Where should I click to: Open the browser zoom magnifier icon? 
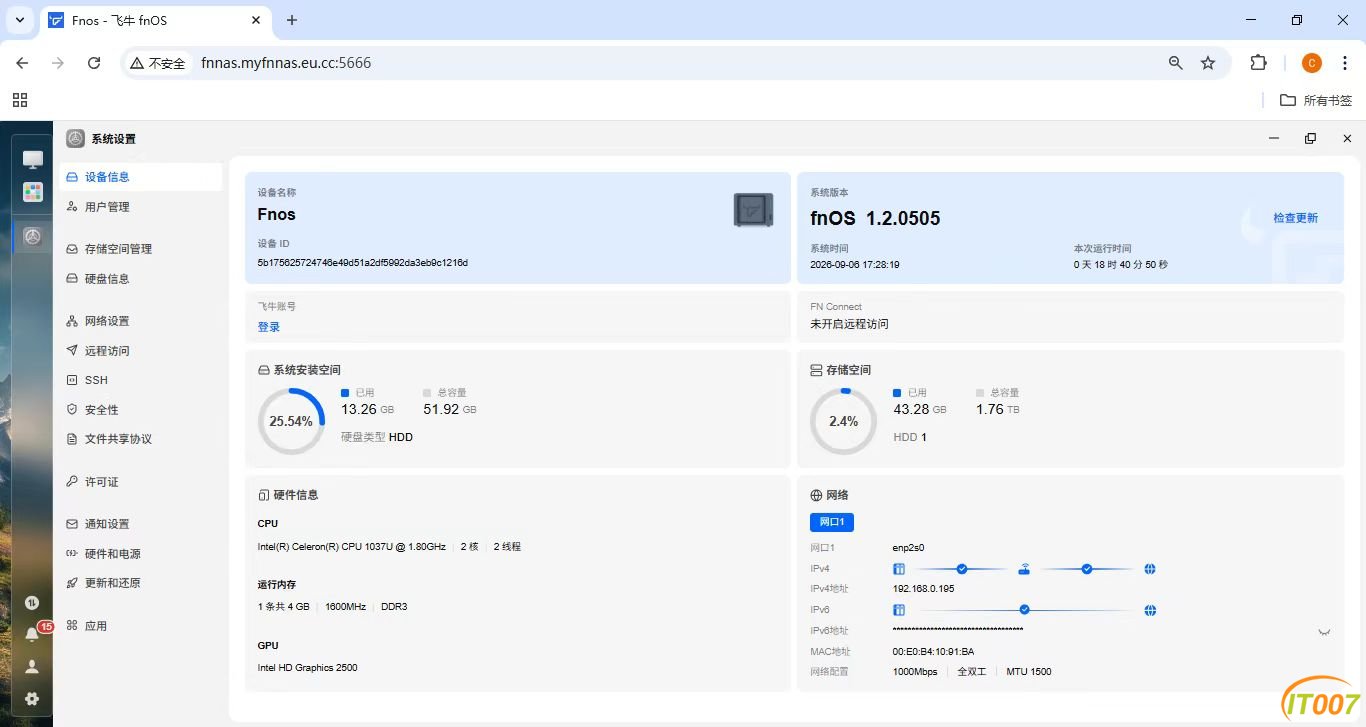[1176, 63]
